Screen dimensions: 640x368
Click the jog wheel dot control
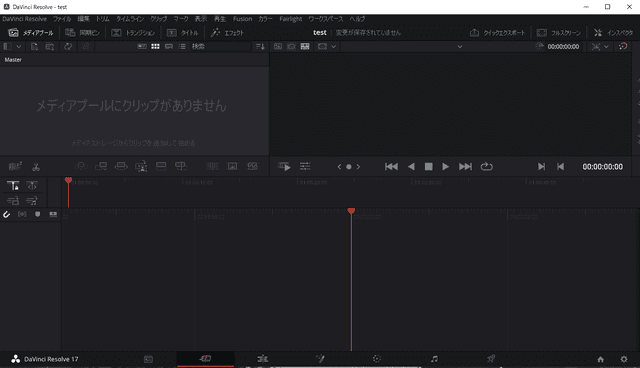point(349,167)
